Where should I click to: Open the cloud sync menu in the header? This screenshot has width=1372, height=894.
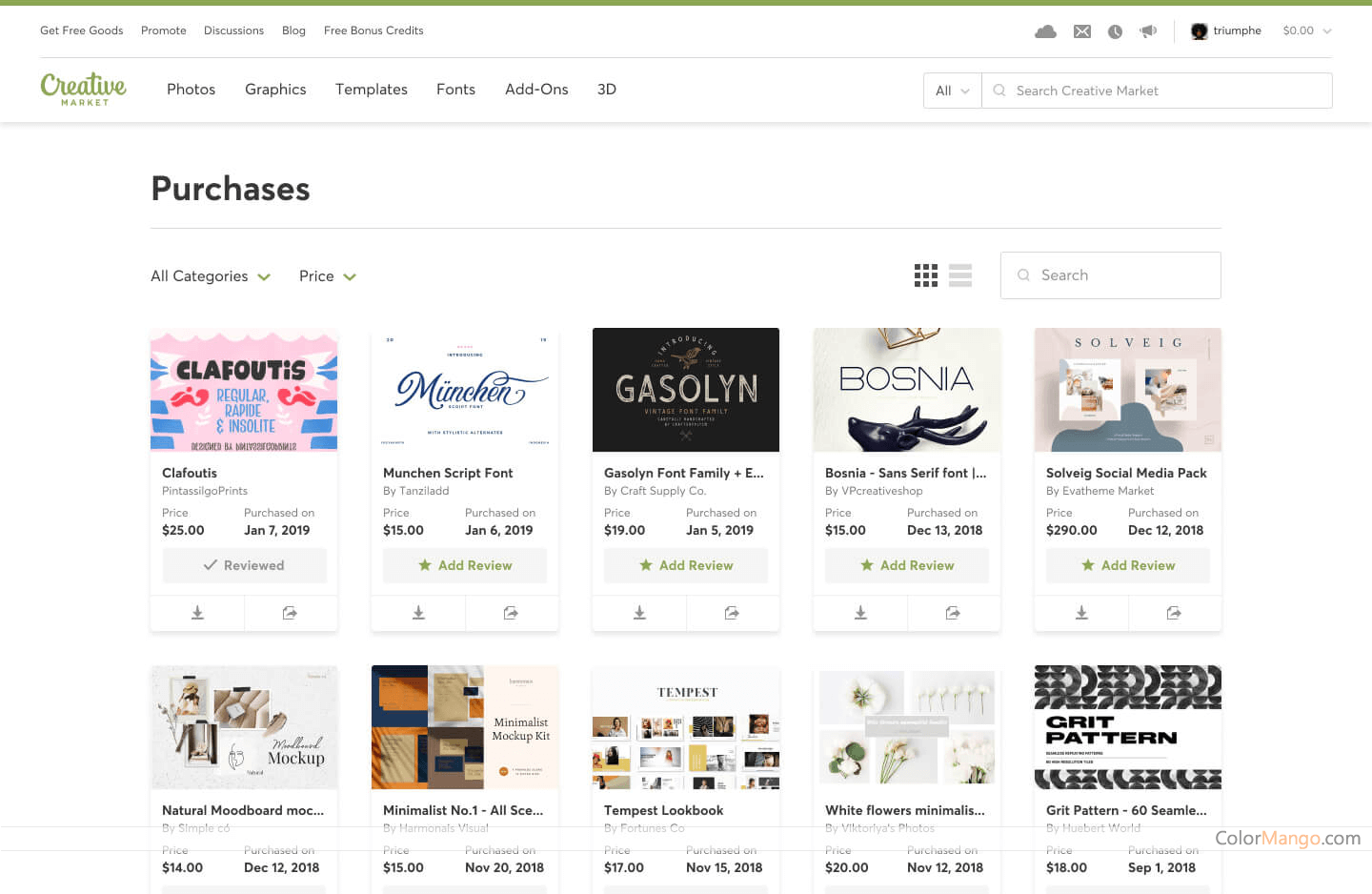pos(1045,30)
